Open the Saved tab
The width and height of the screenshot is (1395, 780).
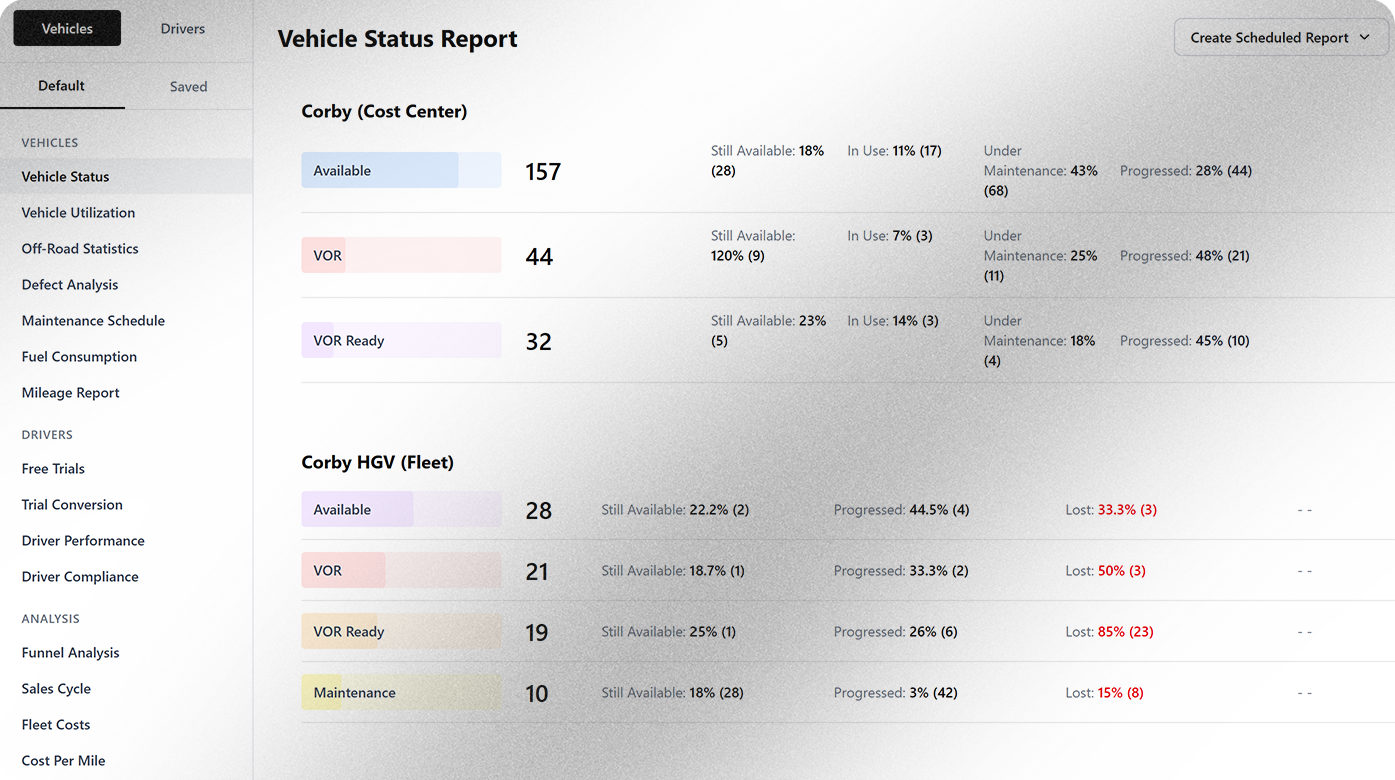point(188,87)
